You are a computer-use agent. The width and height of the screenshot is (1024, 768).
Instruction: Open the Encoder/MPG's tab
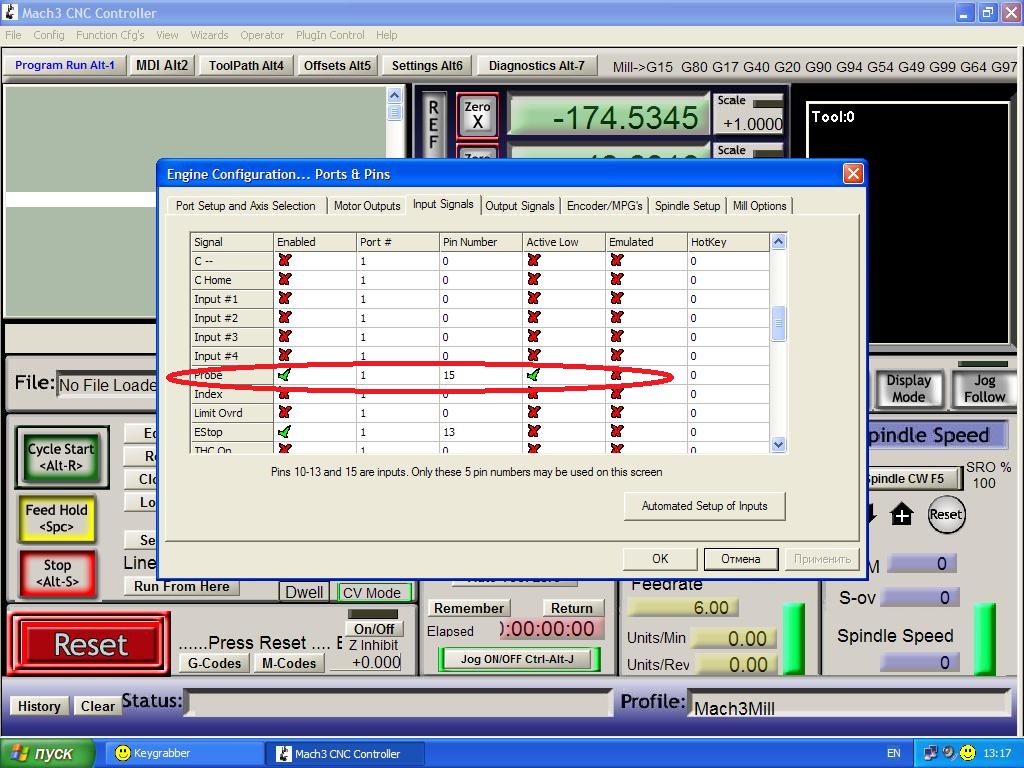point(605,206)
